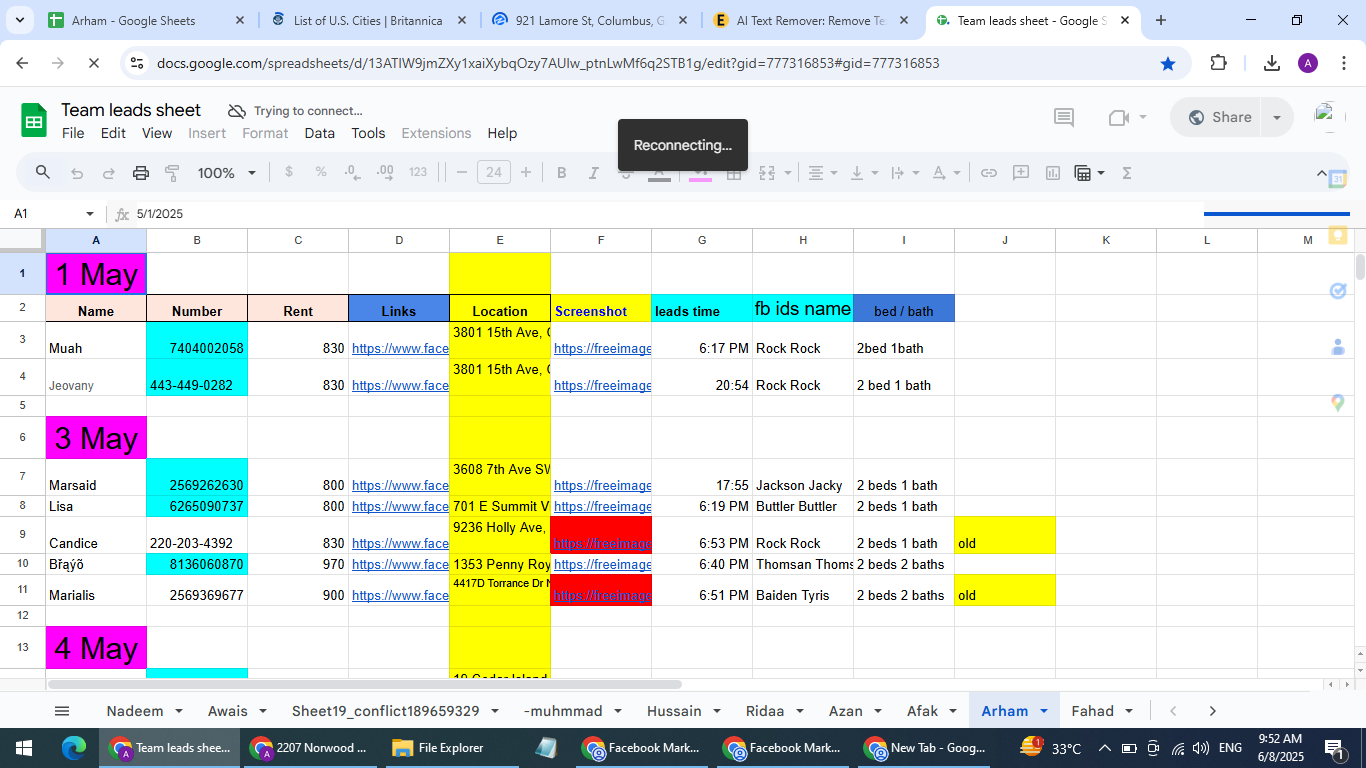The image size is (1366, 768).
Task: Decrease decimal places in the toolbar
Action: [x=352, y=172]
